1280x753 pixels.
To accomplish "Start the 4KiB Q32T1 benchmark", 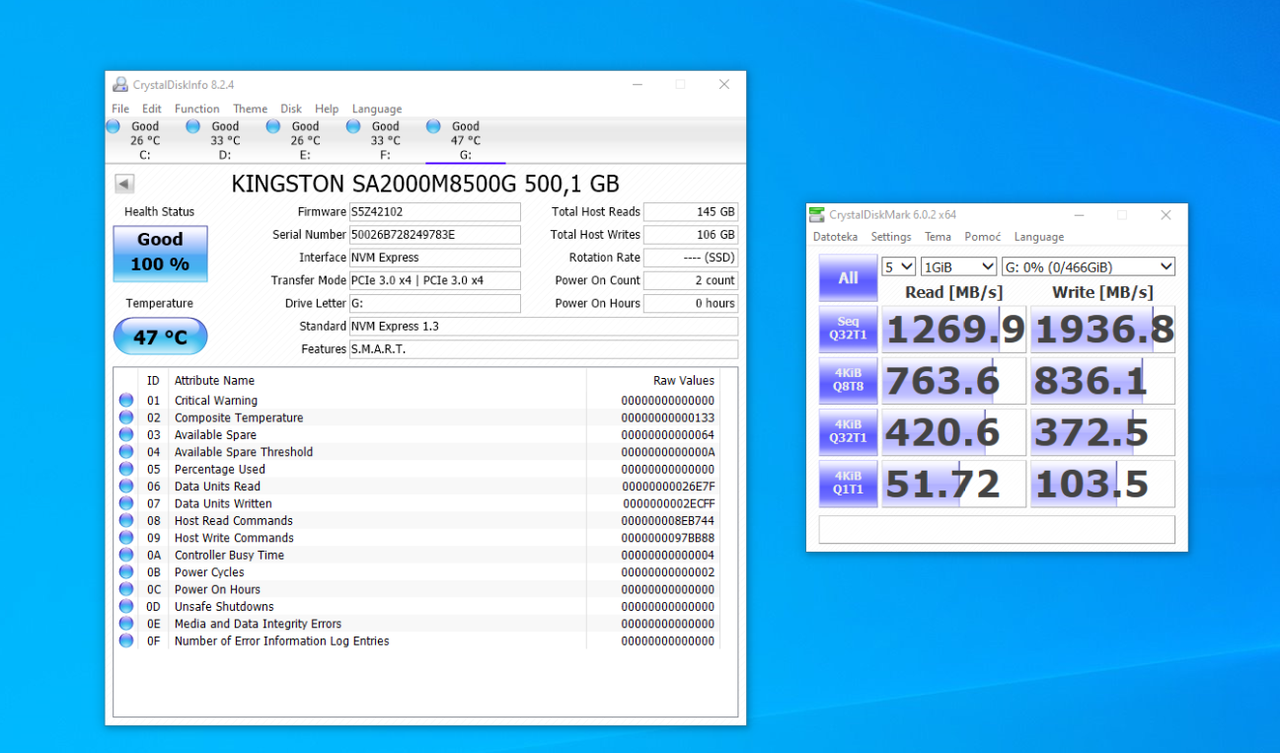I will (x=848, y=432).
